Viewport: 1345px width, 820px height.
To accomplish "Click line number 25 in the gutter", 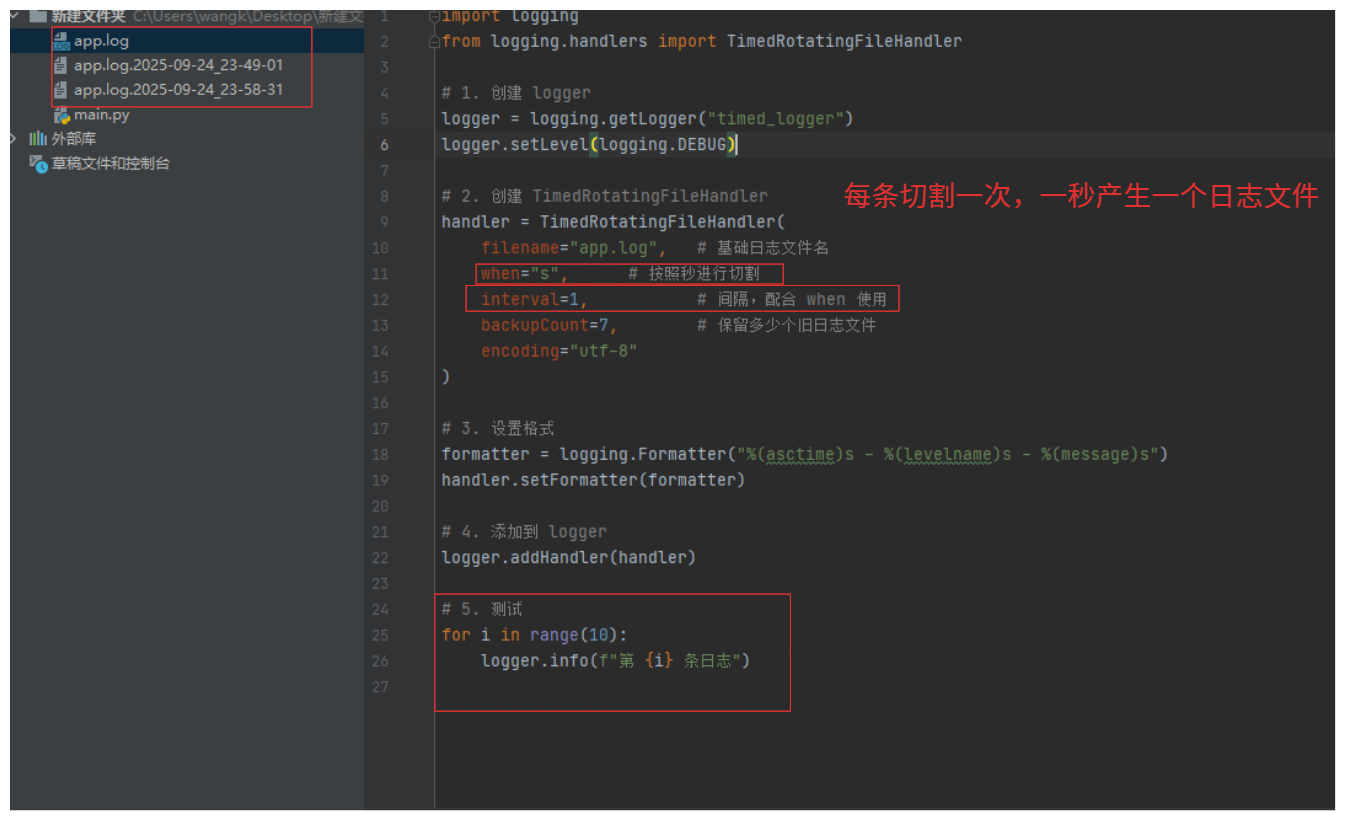I will 379,635.
